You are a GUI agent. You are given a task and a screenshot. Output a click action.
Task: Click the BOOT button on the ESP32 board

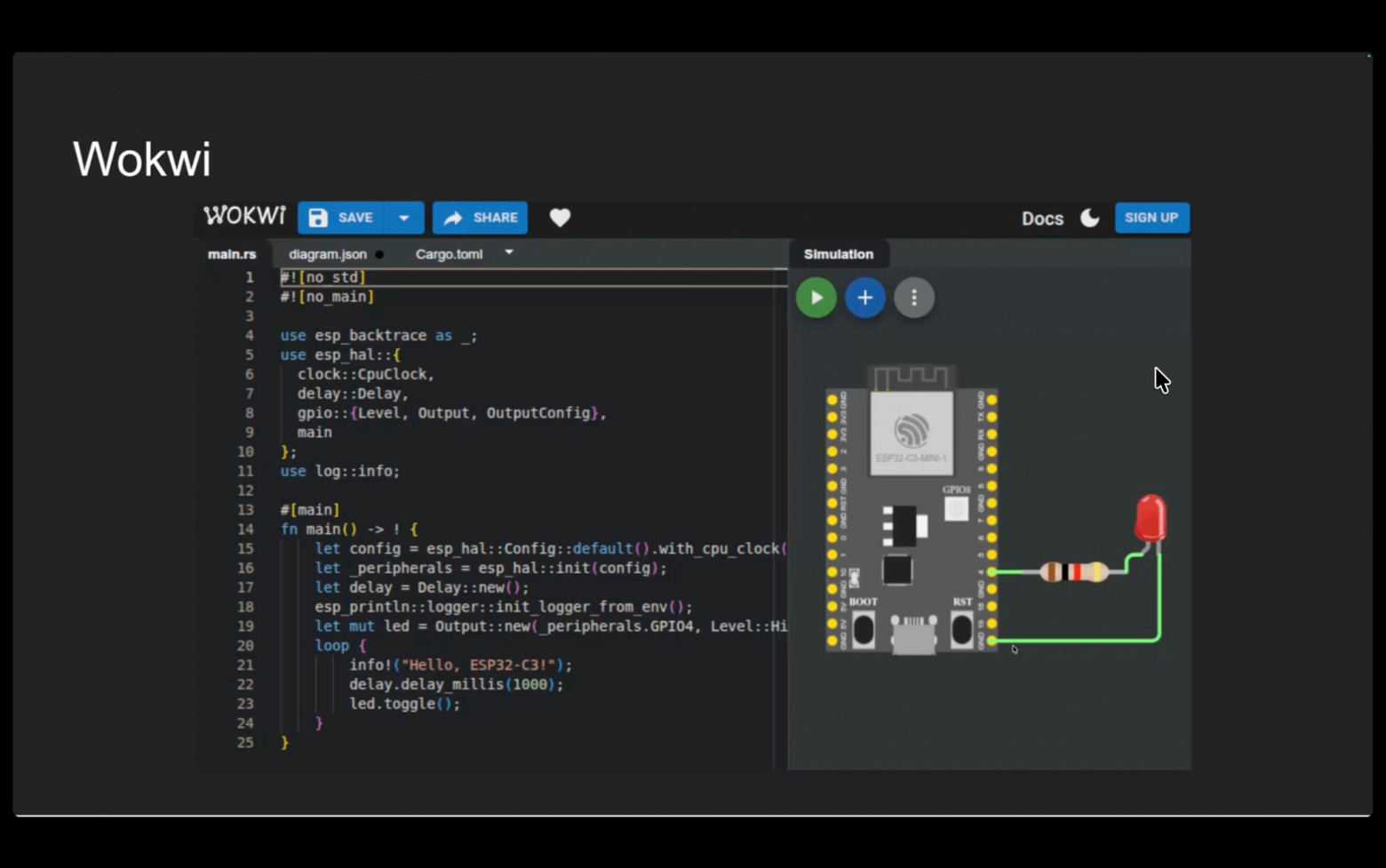point(863,630)
